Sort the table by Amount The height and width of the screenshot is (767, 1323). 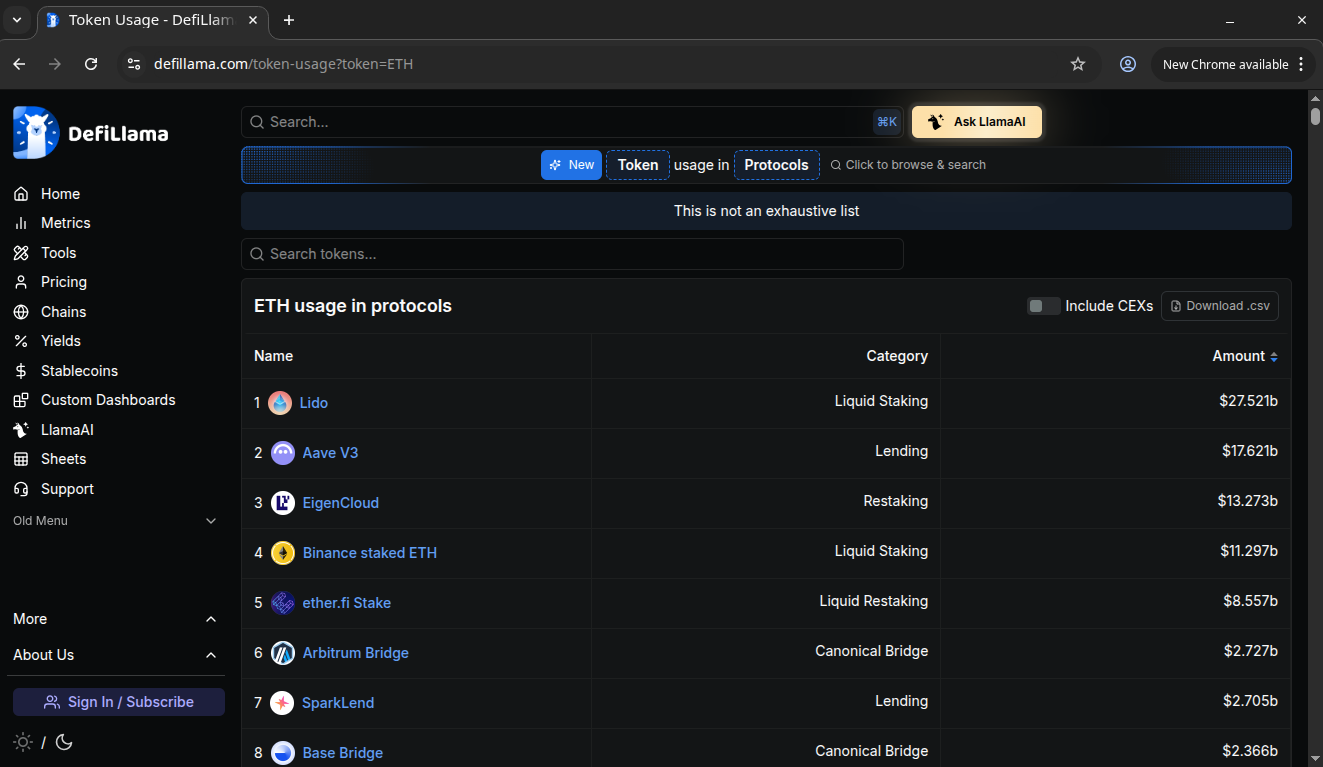[x=1245, y=356]
